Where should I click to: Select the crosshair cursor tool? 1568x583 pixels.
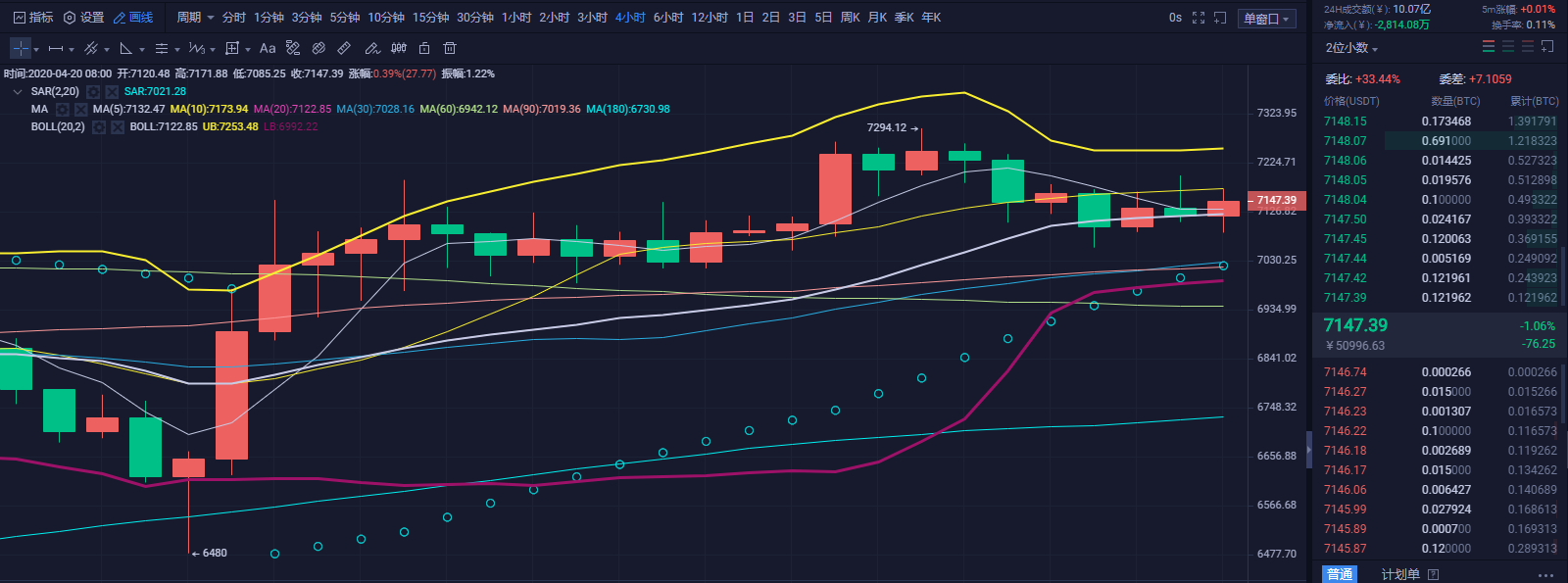point(21,48)
